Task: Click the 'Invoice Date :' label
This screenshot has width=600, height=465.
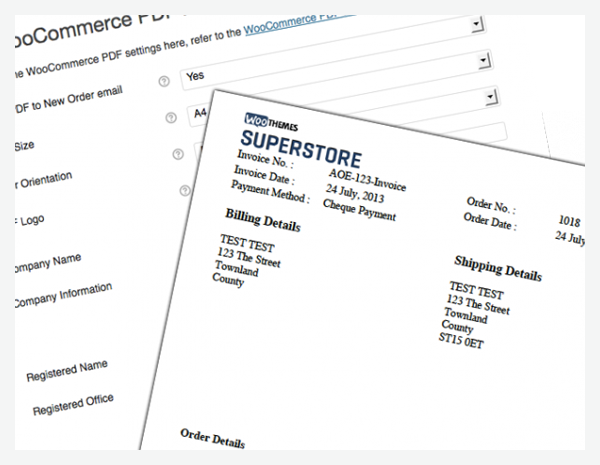Action: [264, 175]
